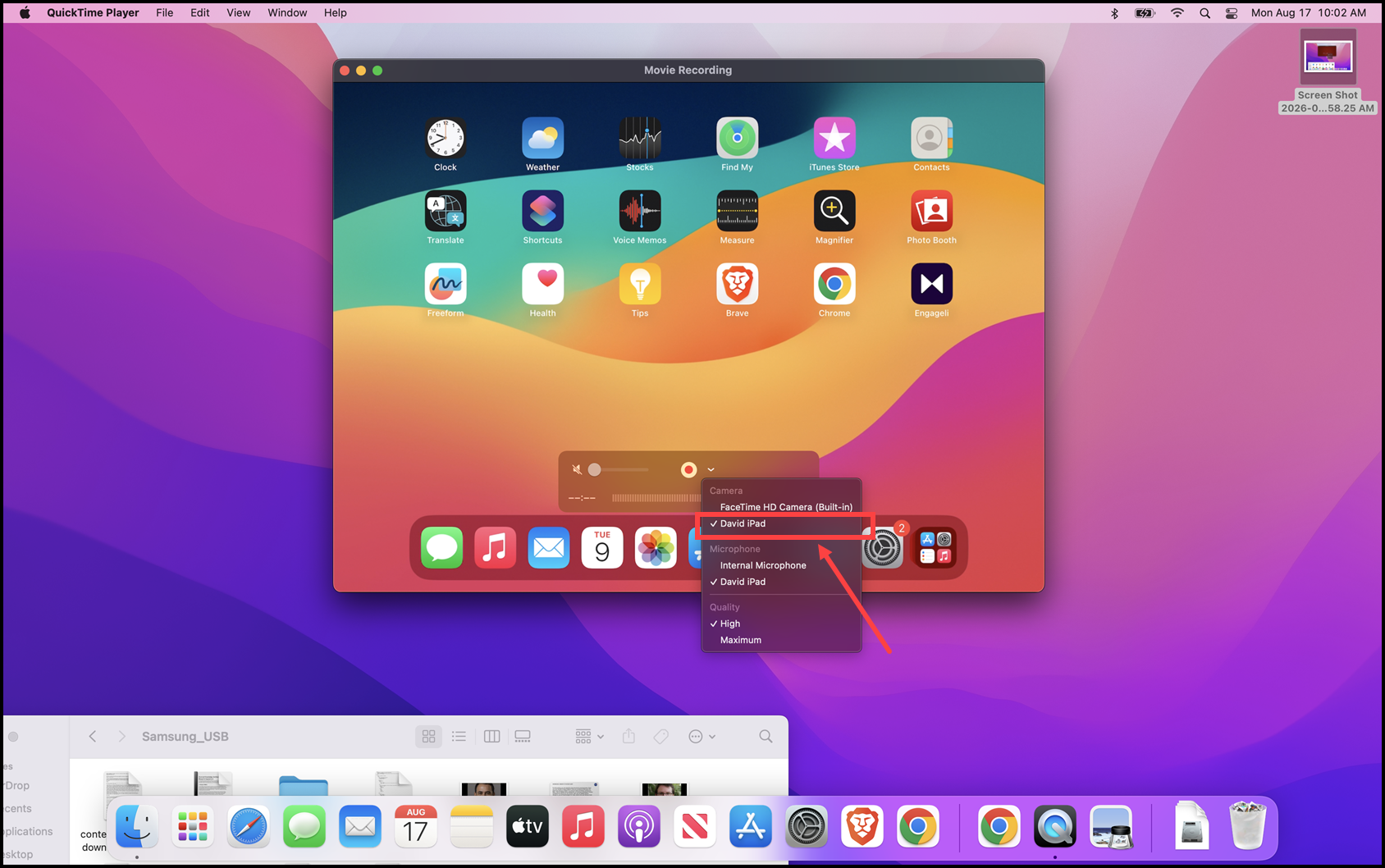Screen dimensions: 1385x868
Task: Click the Wi-Fi status icon
Action: tap(1177, 13)
